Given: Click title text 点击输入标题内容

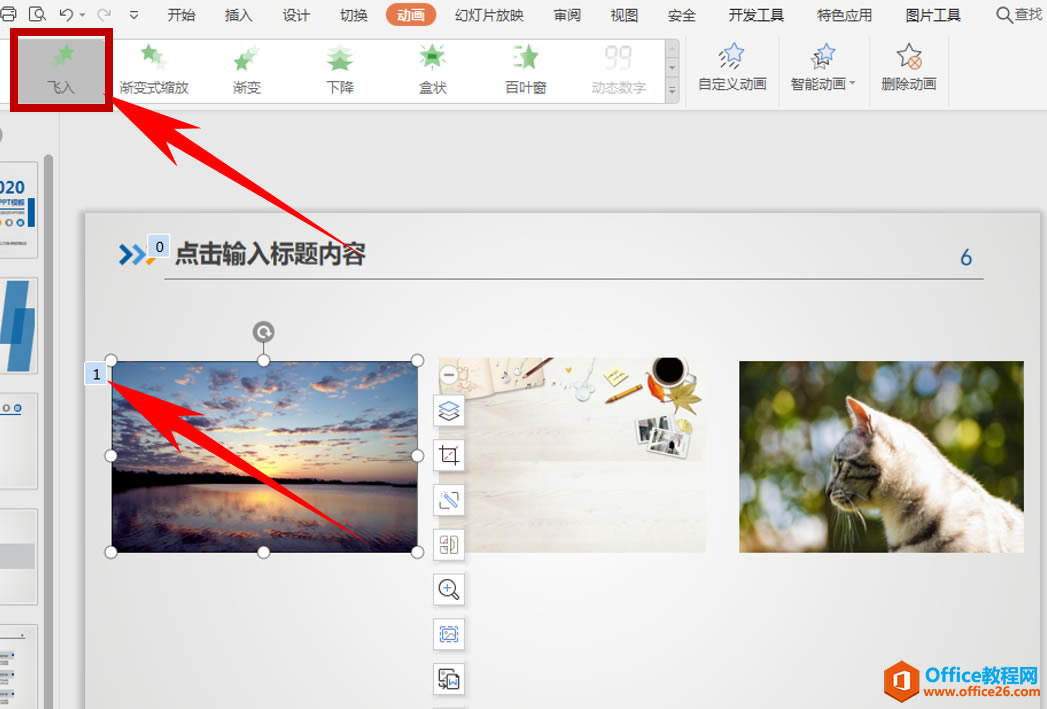Looking at the screenshot, I should 270,254.
